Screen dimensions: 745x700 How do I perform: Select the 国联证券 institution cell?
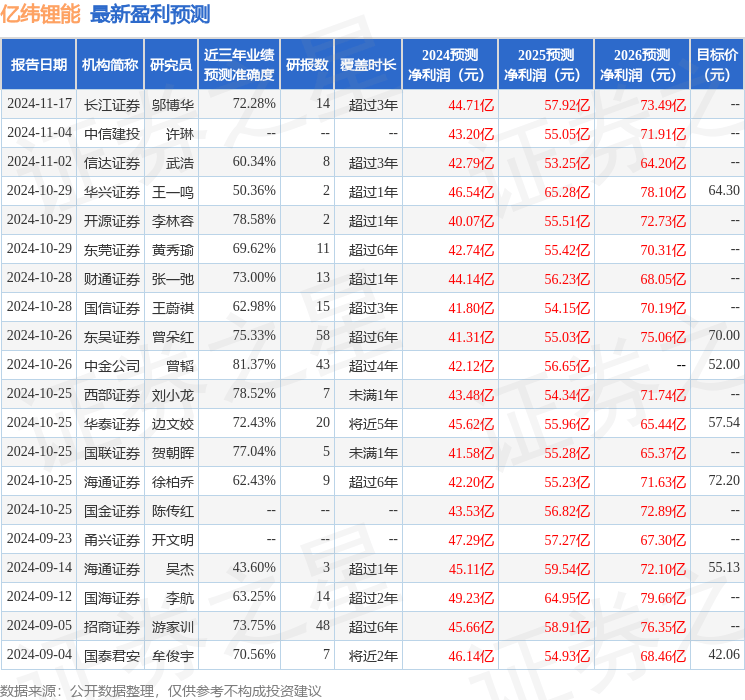(x=112, y=453)
